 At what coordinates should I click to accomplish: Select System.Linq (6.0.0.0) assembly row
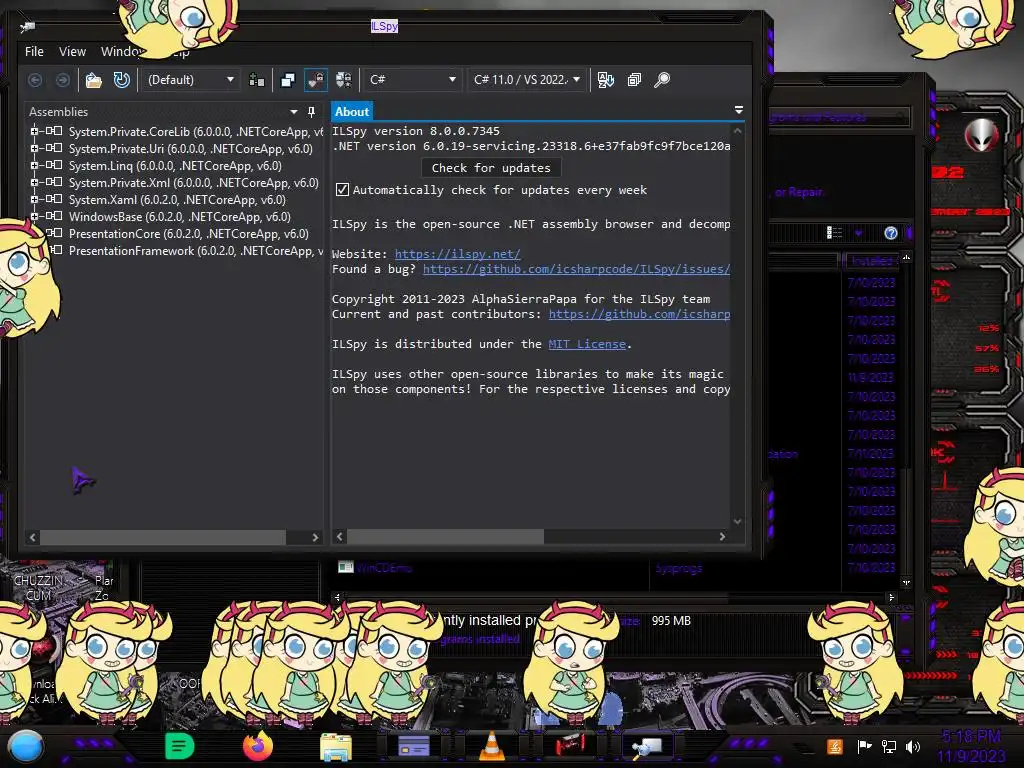pyautogui.click(x=175, y=166)
